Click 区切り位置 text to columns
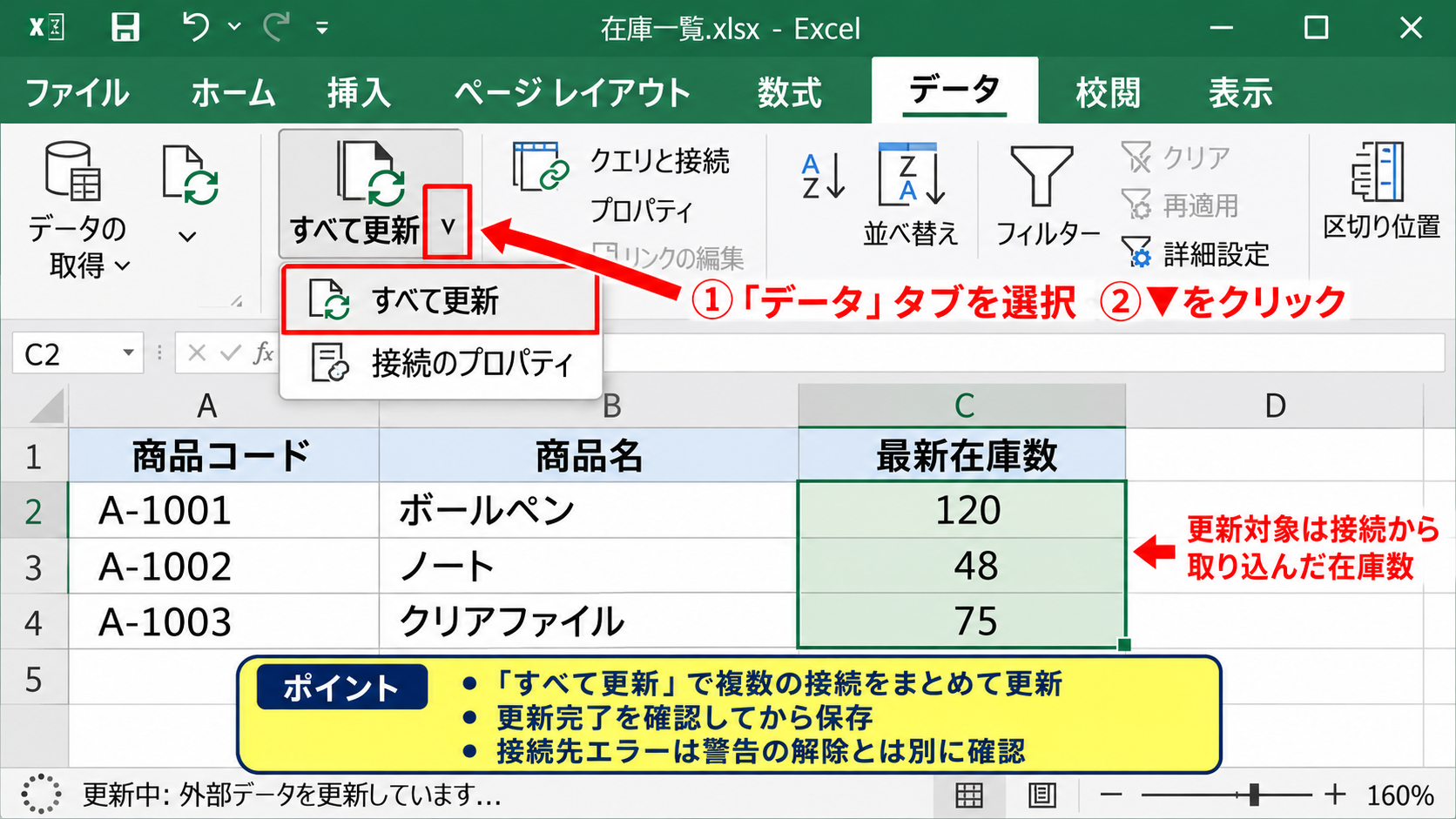This screenshot has height=819, width=1456. tap(1381, 191)
